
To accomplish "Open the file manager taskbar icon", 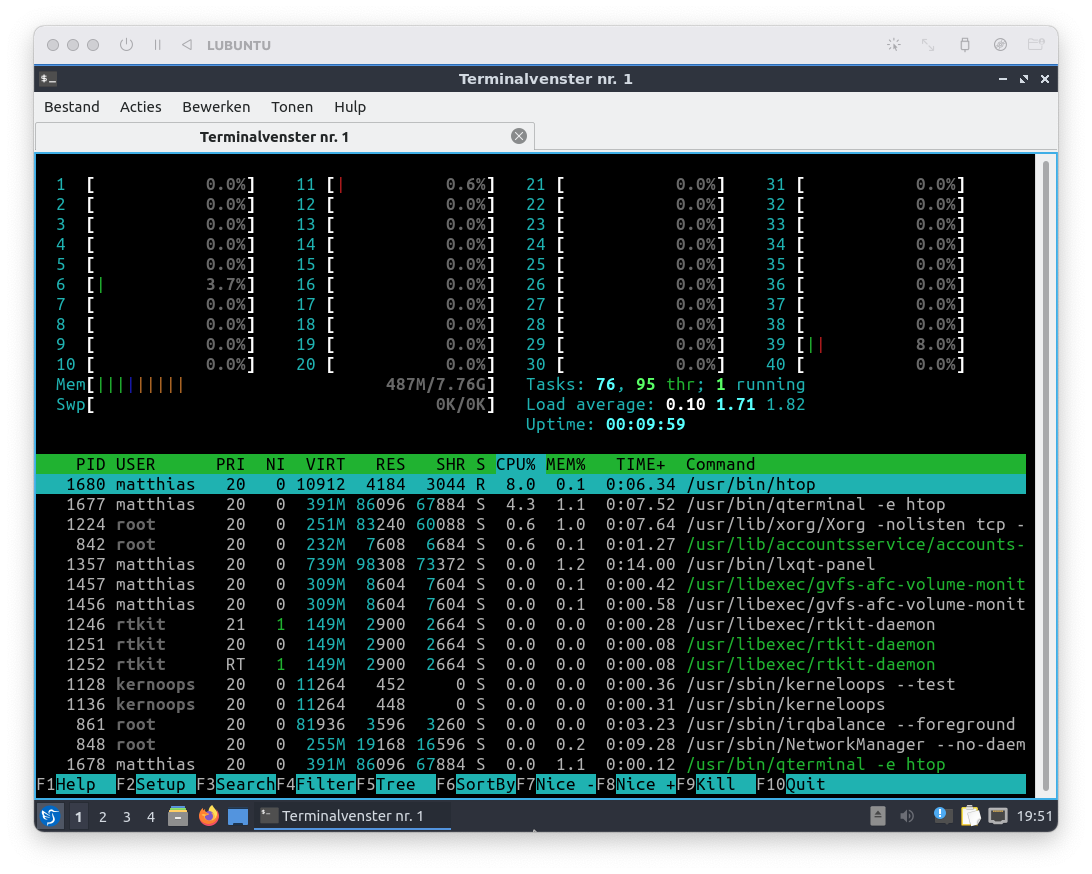I will click(x=178, y=816).
